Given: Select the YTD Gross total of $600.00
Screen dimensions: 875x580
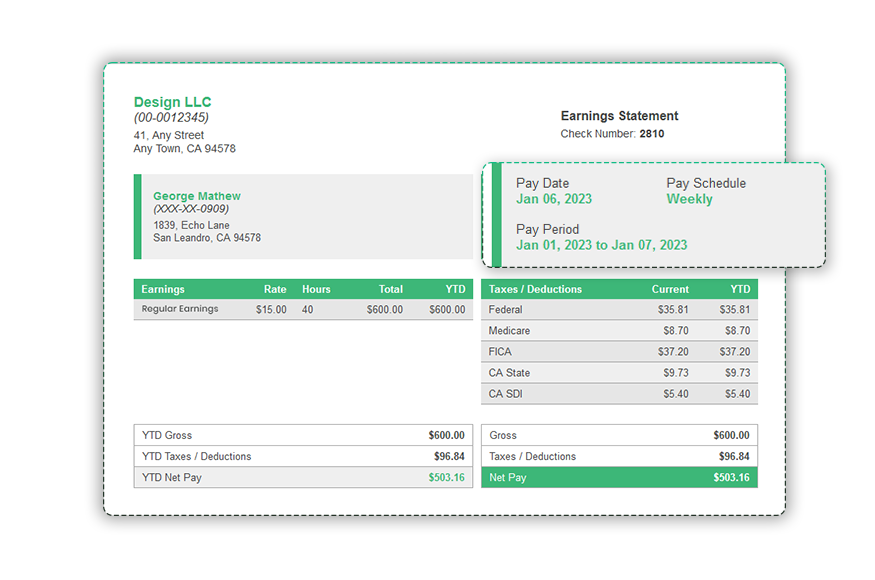Looking at the screenshot, I should (x=449, y=435).
